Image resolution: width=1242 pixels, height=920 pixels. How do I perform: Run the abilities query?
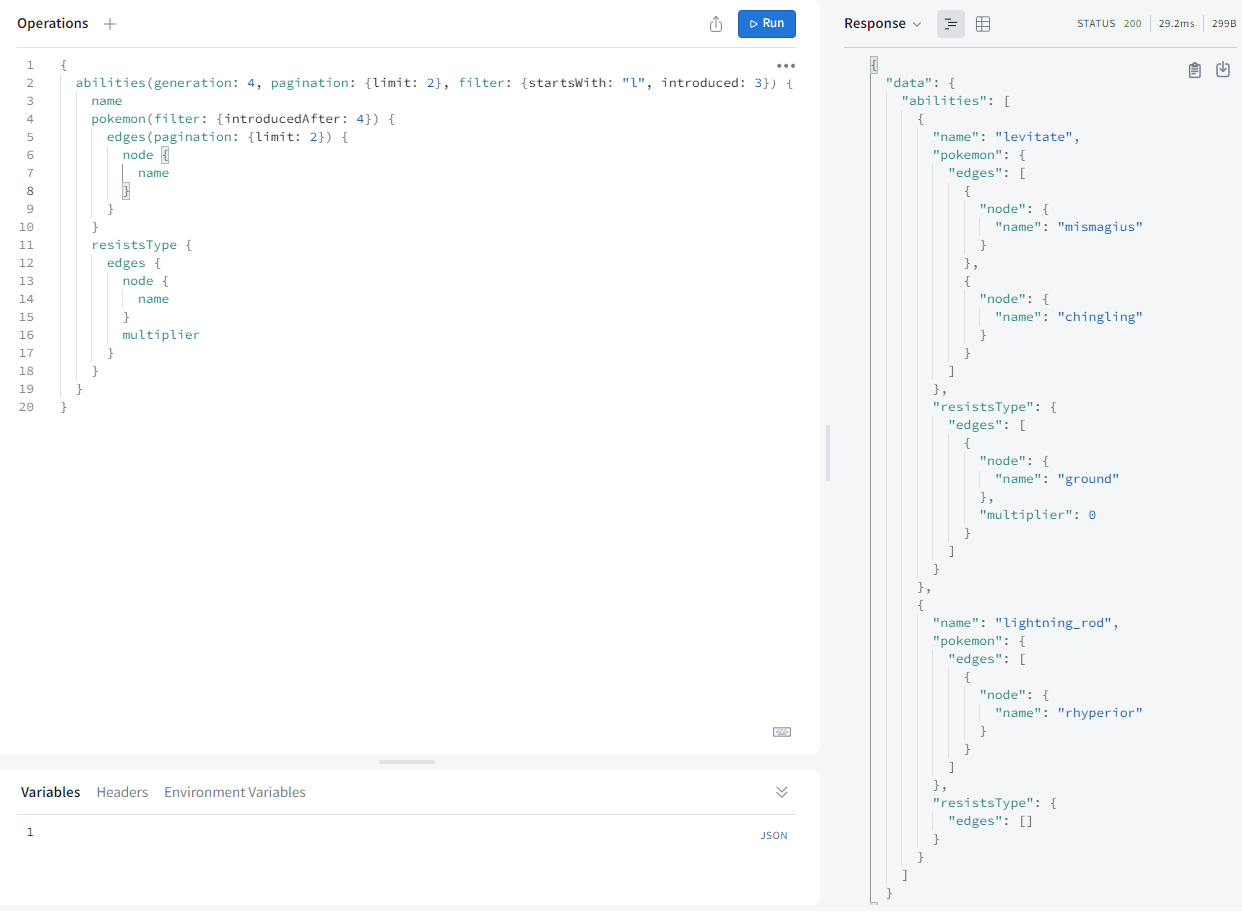tap(766, 24)
